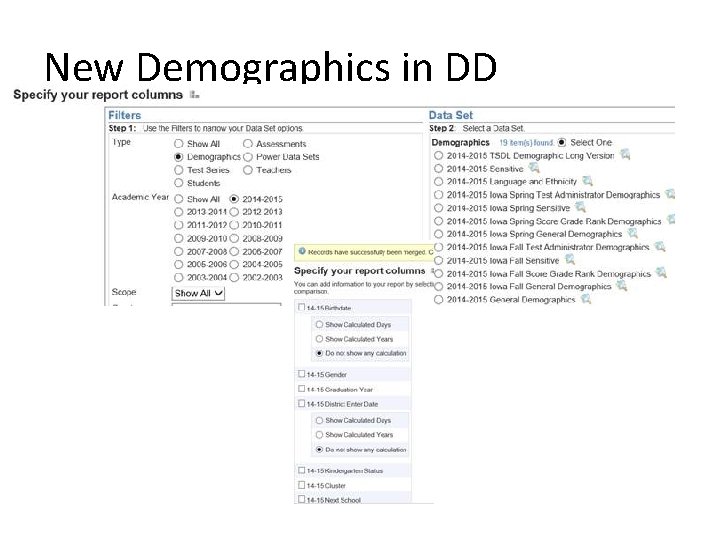
Task: Choose Iowa Spring Score Grade Rank Demographics
Action: click(x=439, y=221)
